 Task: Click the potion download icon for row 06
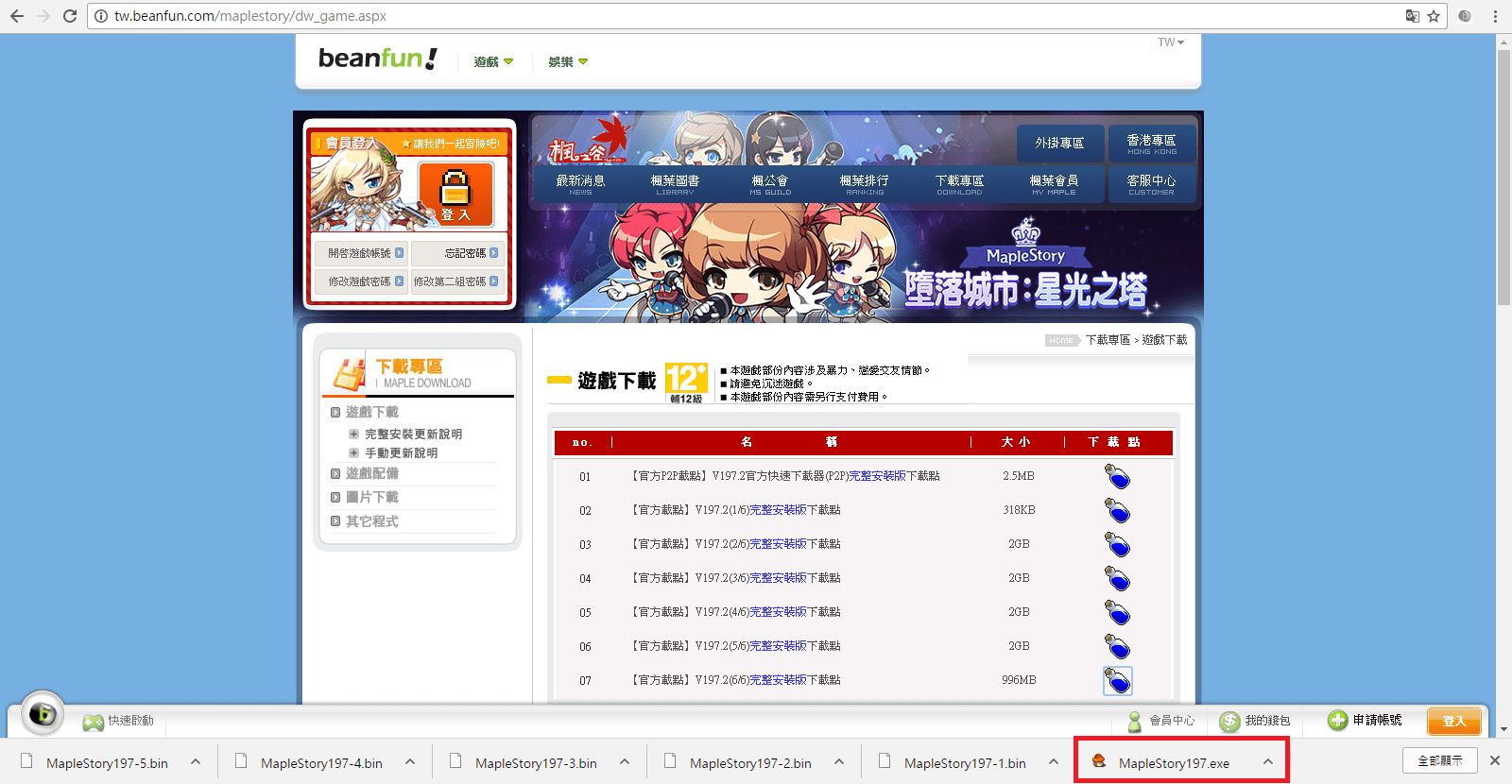tap(1117, 647)
